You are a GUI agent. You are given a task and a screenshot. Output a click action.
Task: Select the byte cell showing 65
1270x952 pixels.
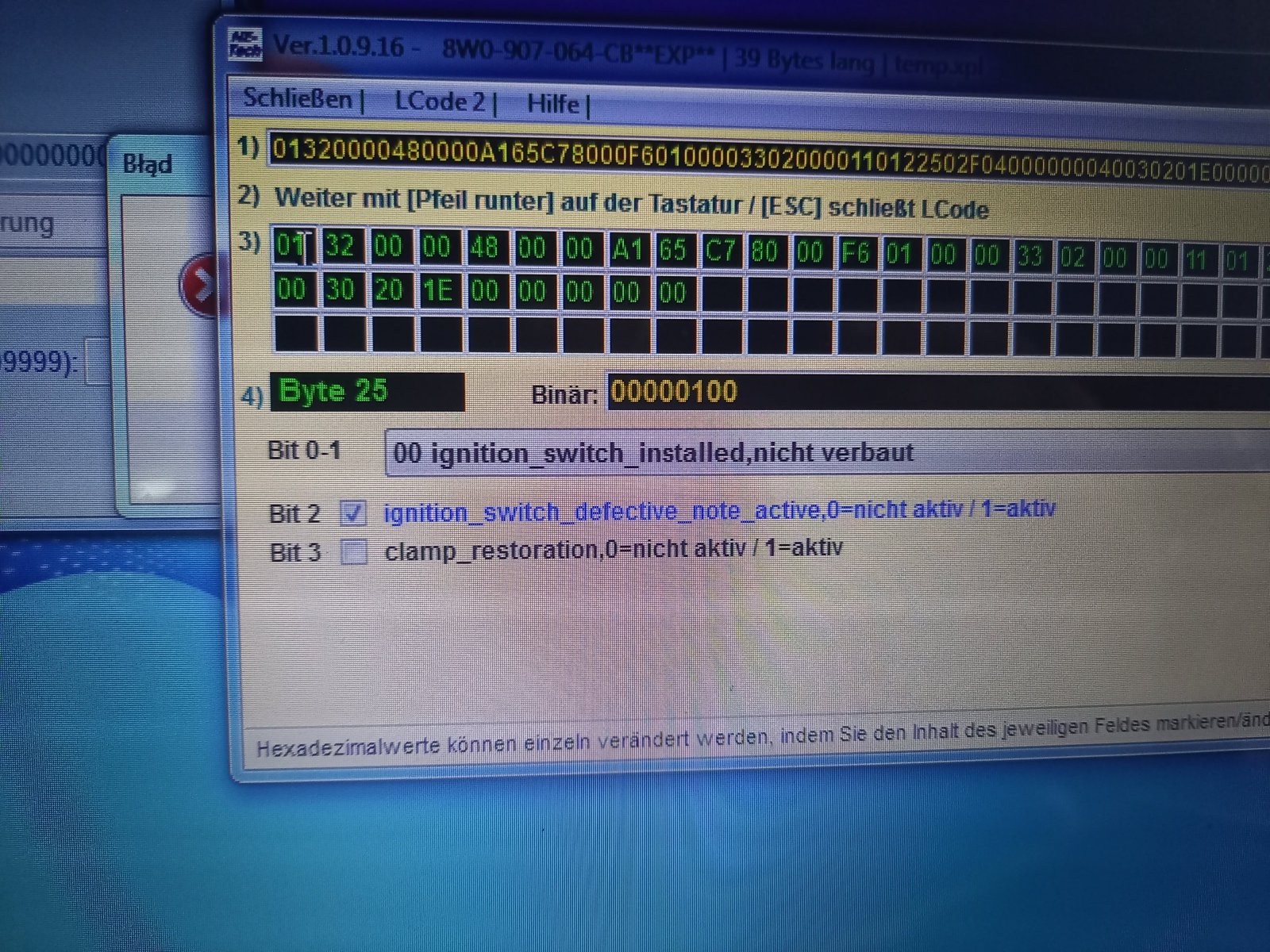pos(673,251)
